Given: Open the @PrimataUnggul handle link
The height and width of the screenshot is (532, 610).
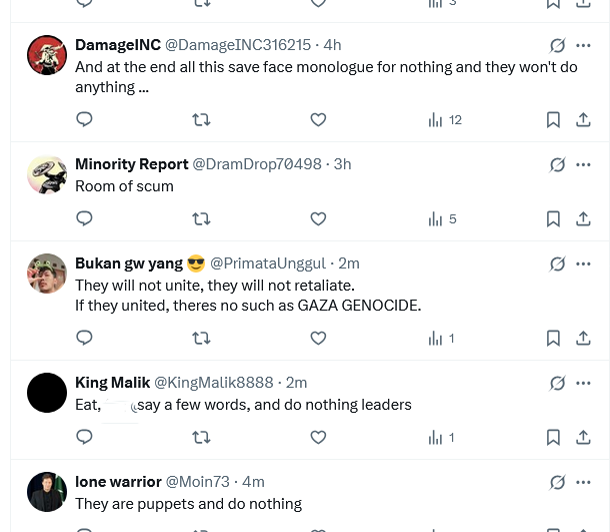Looking at the screenshot, I should (x=267, y=264).
